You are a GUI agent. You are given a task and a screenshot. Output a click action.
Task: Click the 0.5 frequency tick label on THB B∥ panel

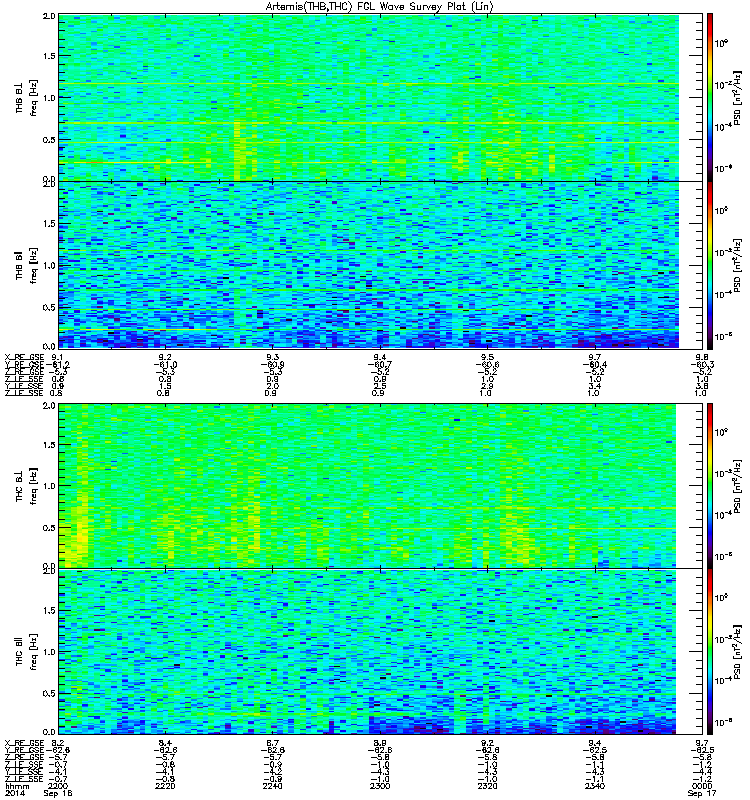49,307
